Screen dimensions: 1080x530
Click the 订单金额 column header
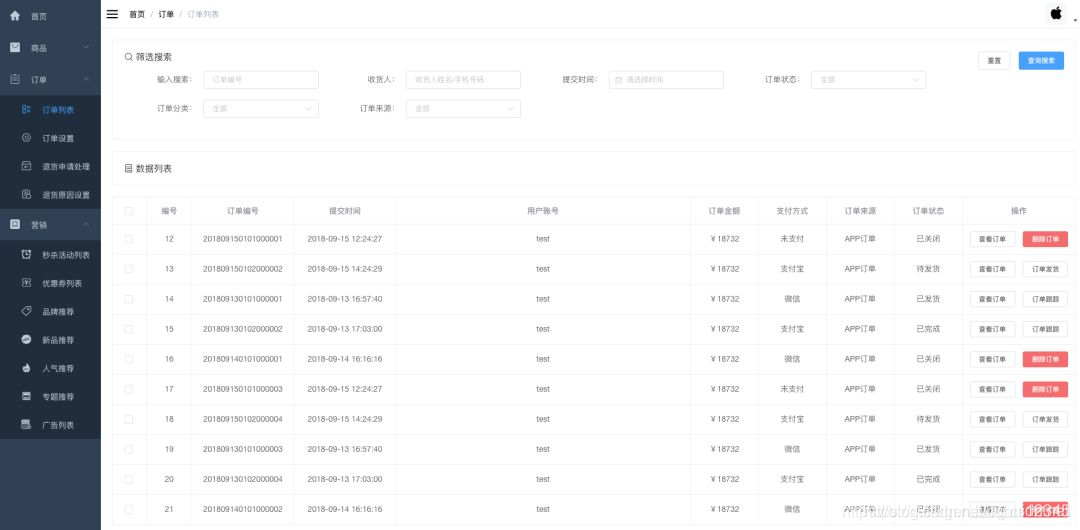(724, 211)
